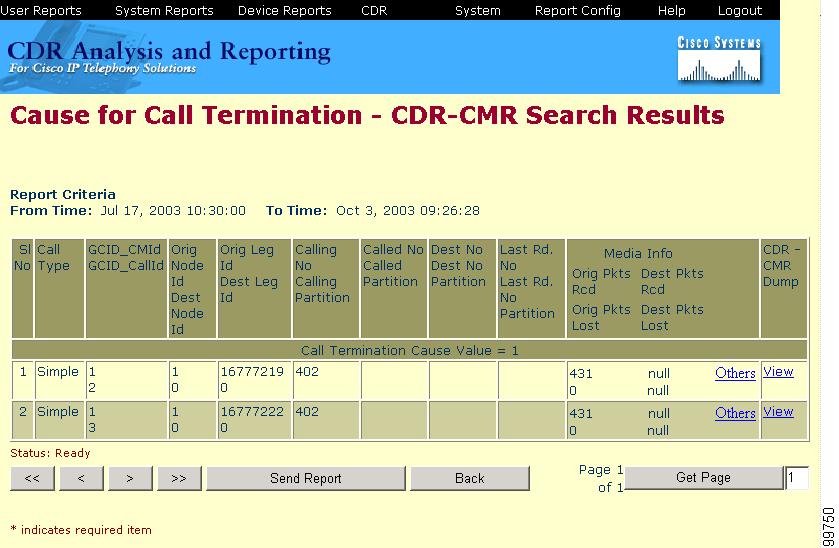The height and width of the screenshot is (548, 839).
Task: Go to first page with << button
Action: pyautogui.click(x=32, y=478)
